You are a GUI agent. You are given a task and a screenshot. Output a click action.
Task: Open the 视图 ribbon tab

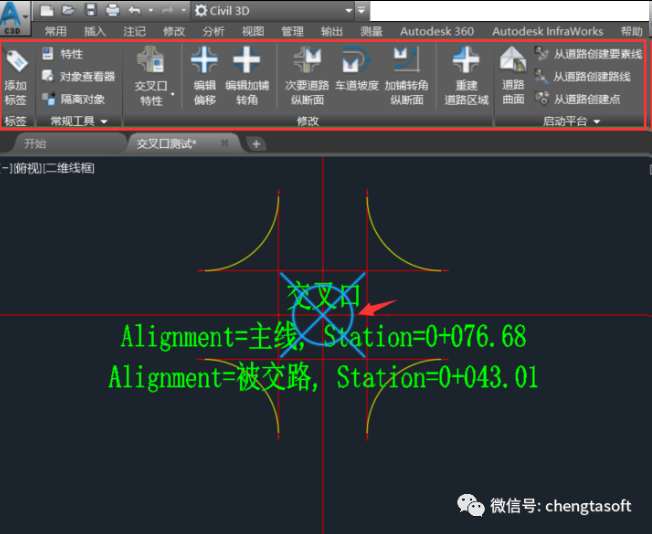click(253, 31)
